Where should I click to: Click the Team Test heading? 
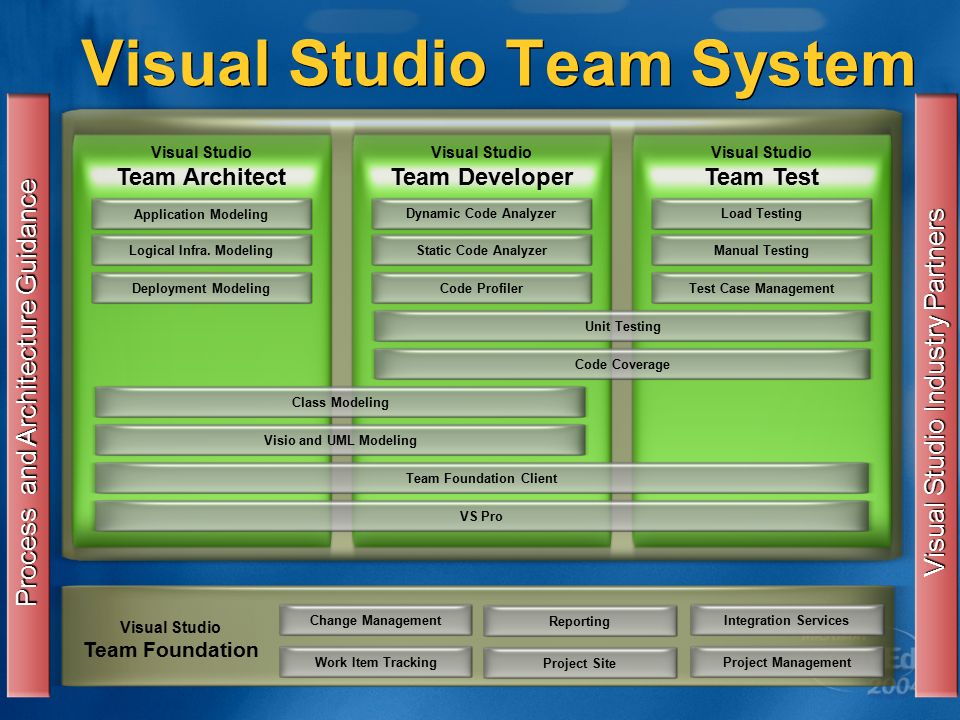click(x=762, y=177)
